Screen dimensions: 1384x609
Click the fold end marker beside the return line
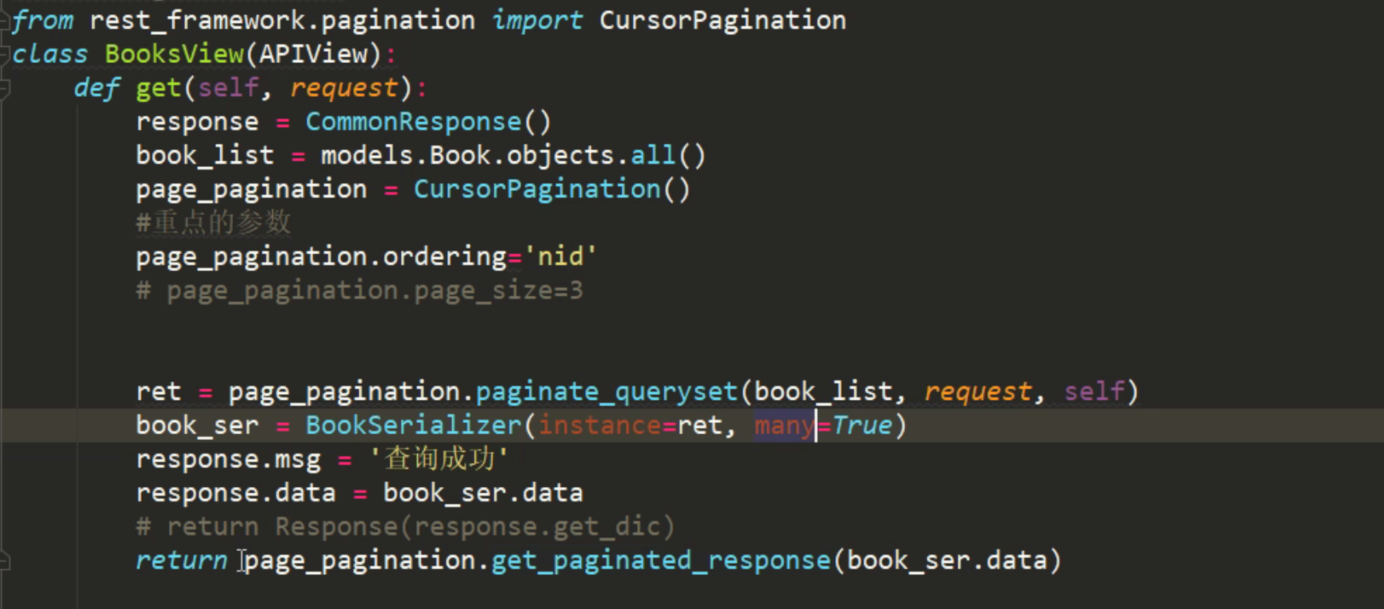[4, 561]
